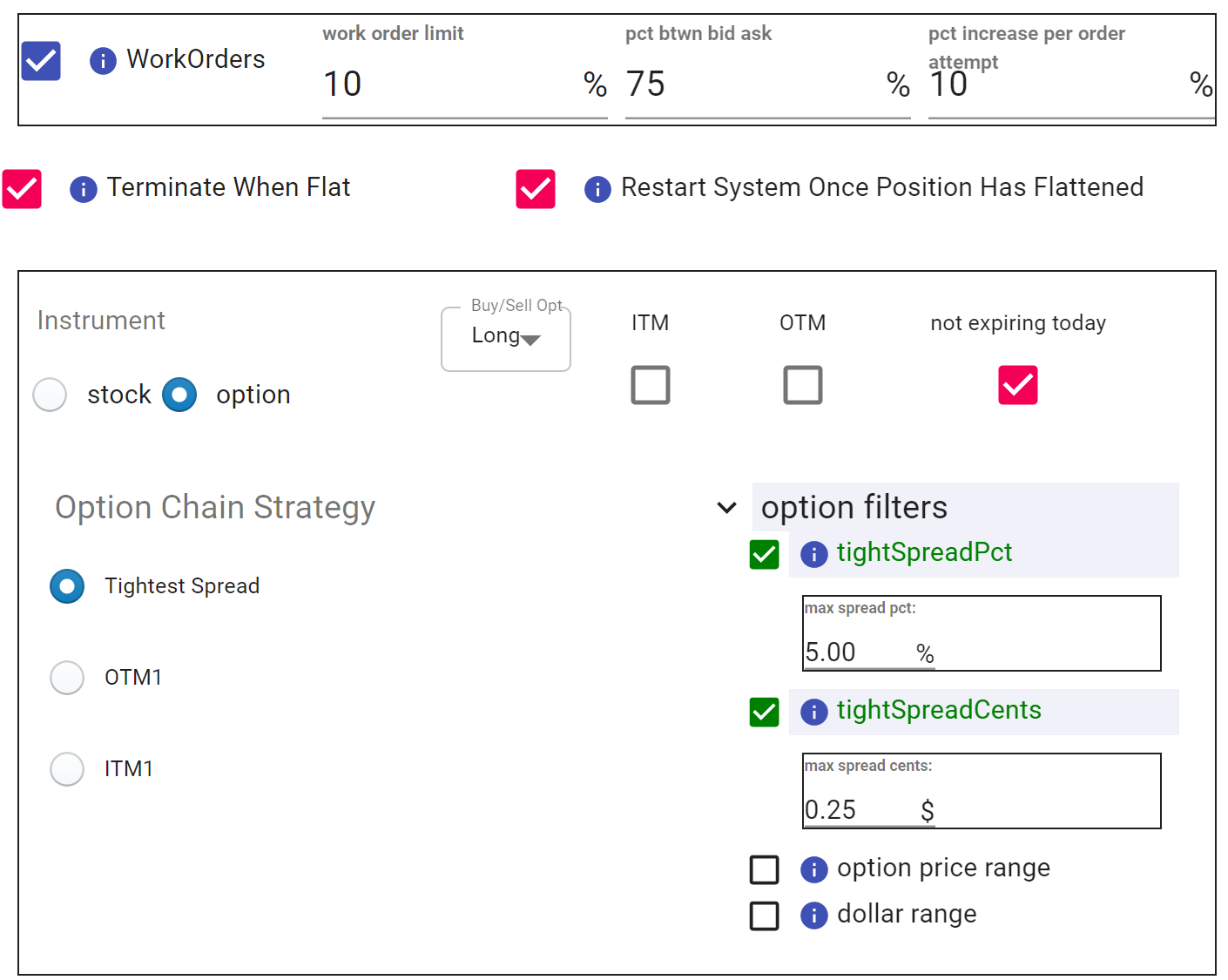
Task: Click info icon beside option price range
Action: (813, 869)
